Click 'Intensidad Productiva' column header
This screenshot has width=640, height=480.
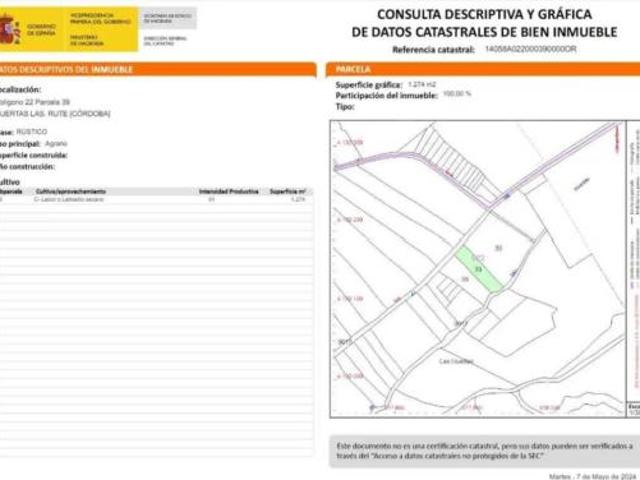tap(229, 191)
